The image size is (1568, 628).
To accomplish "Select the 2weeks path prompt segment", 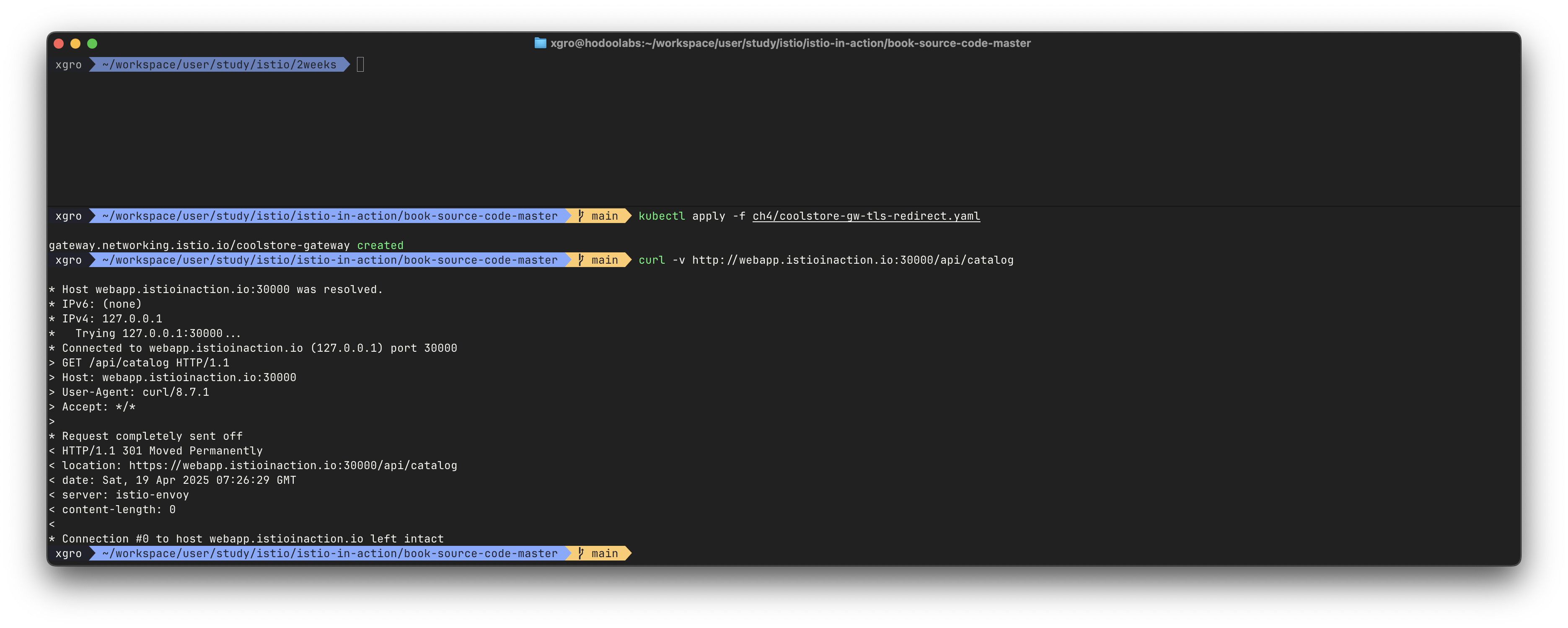I will point(219,64).
